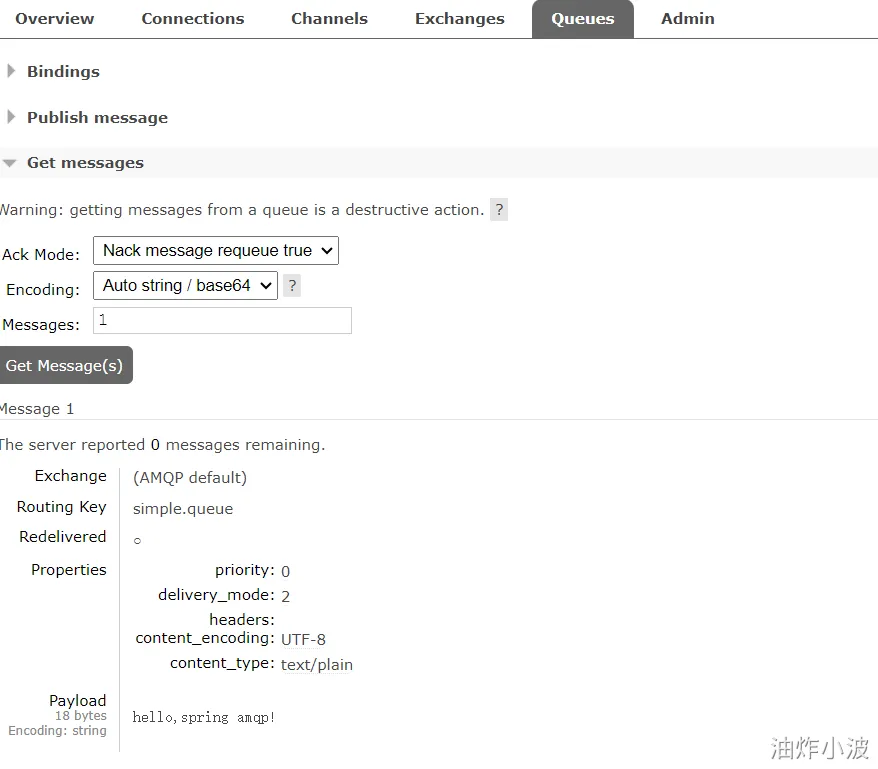Click the Get Message(s) button
This screenshot has height=769, width=878.
pyautogui.click(x=64, y=365)
